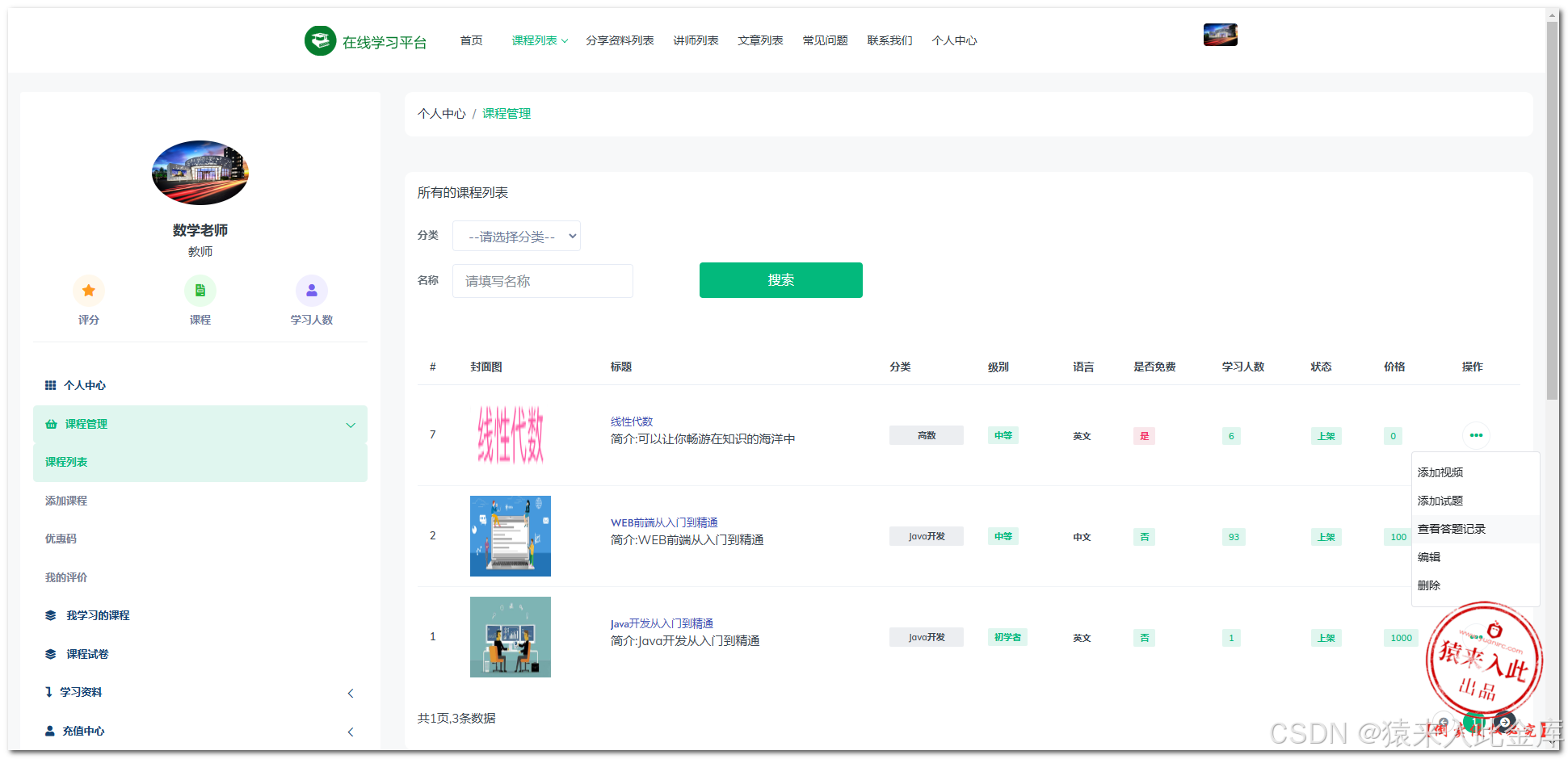Select 首页 in the top navigation
Screen dimensions: 1568x759
pyautogui.click(x=471, y=40)
